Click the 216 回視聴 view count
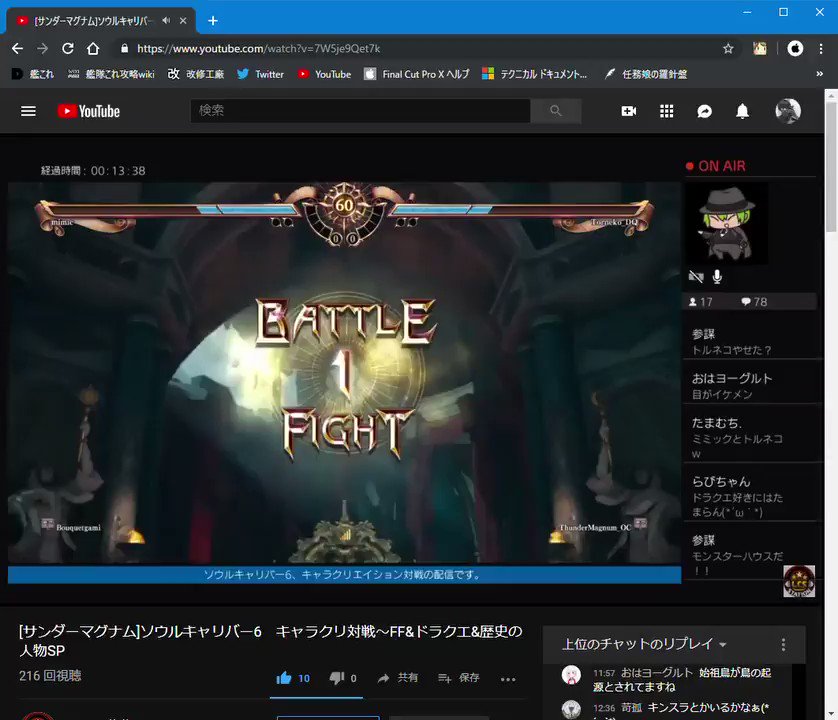Image resolution: width=838 pixels, height=720 pixels. coord(50,676)
